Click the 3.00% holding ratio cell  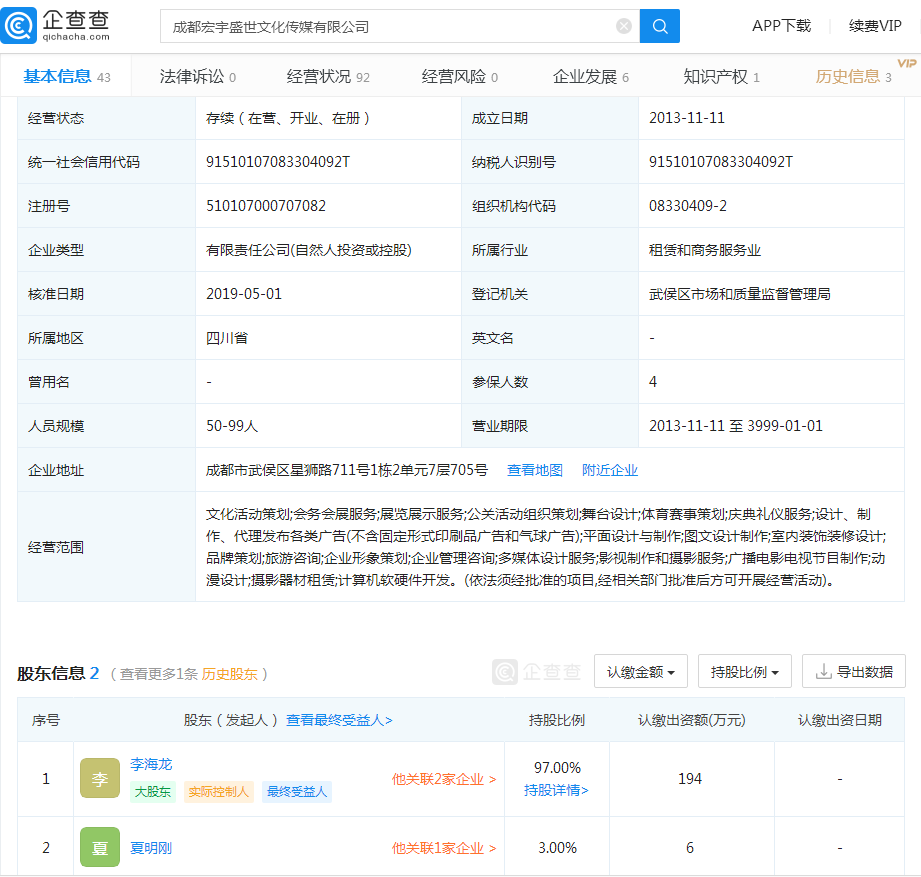pyautogui.click(x=557, y=848)
